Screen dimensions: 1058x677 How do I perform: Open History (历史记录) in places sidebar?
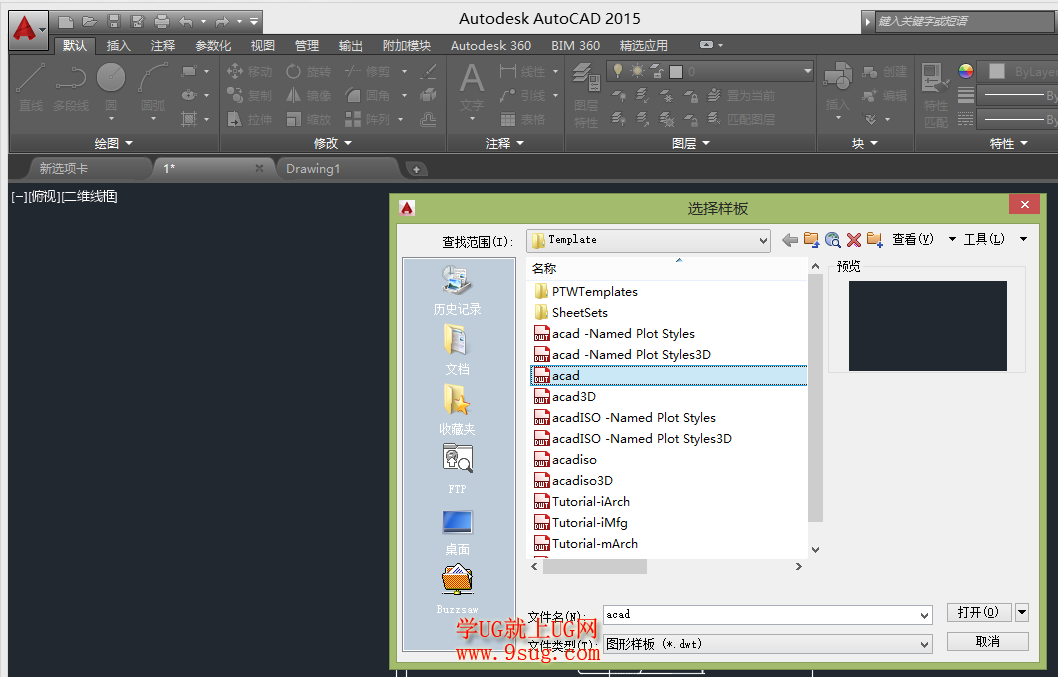[457, 290]
